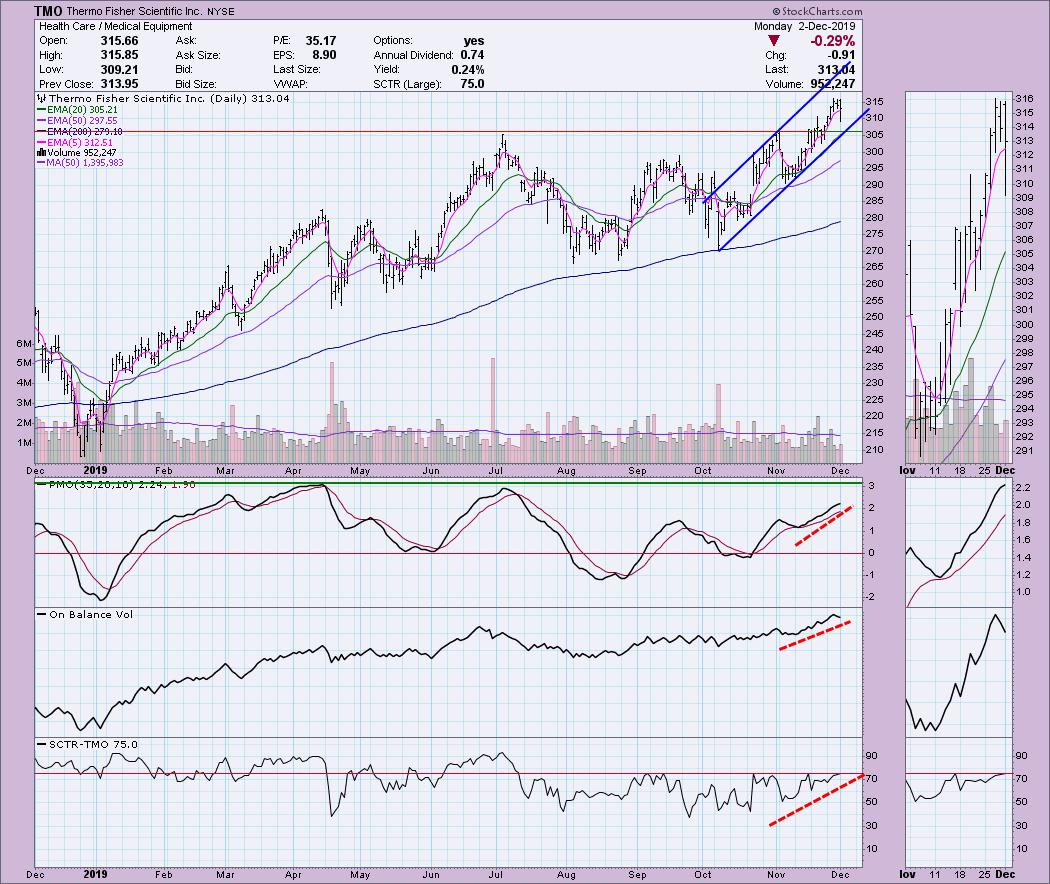This screenshot has width=1050, height=884.
Task: Click the Last Size label
Action: (x=297, y=70)
